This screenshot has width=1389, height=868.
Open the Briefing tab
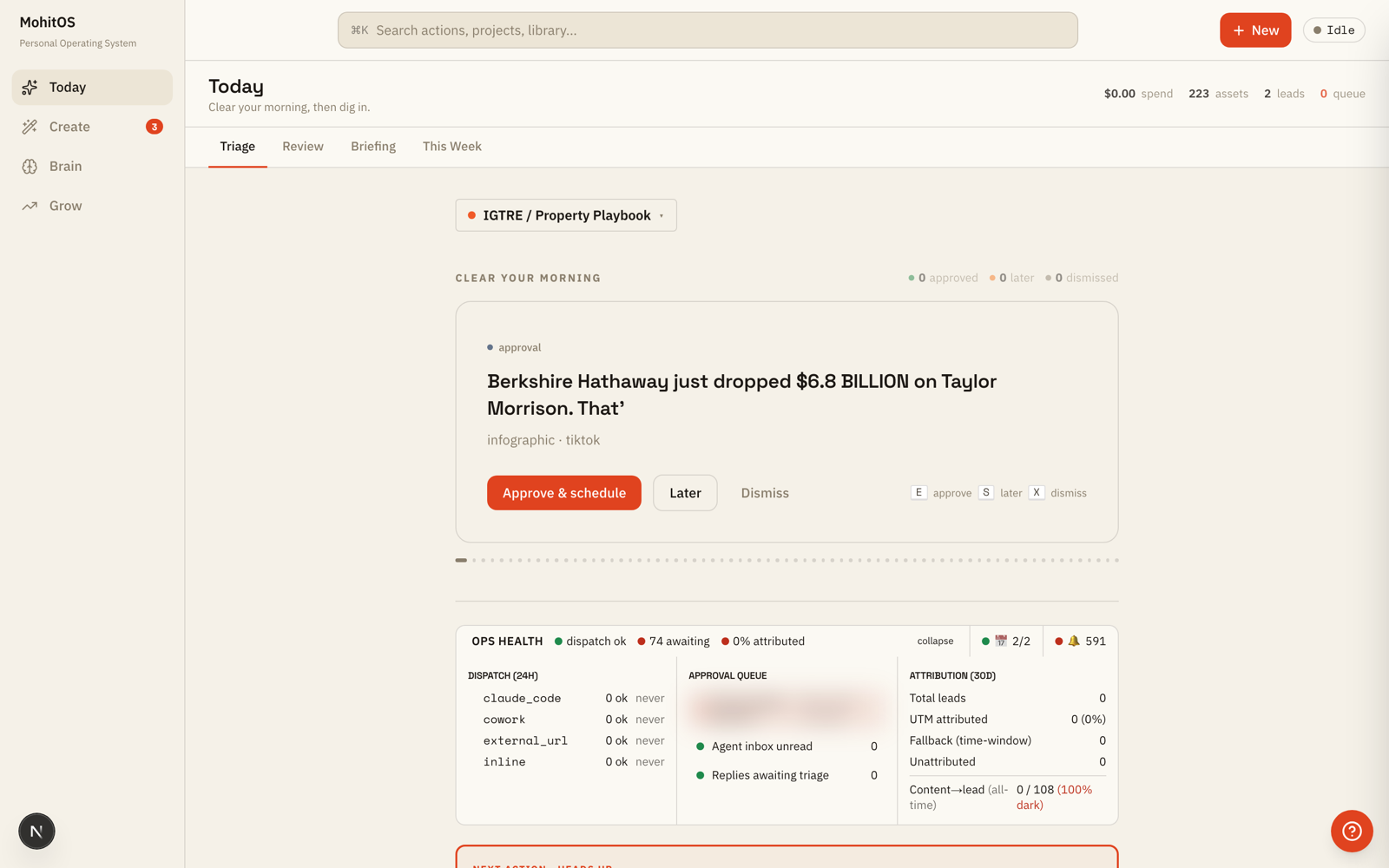coord(373,147)
